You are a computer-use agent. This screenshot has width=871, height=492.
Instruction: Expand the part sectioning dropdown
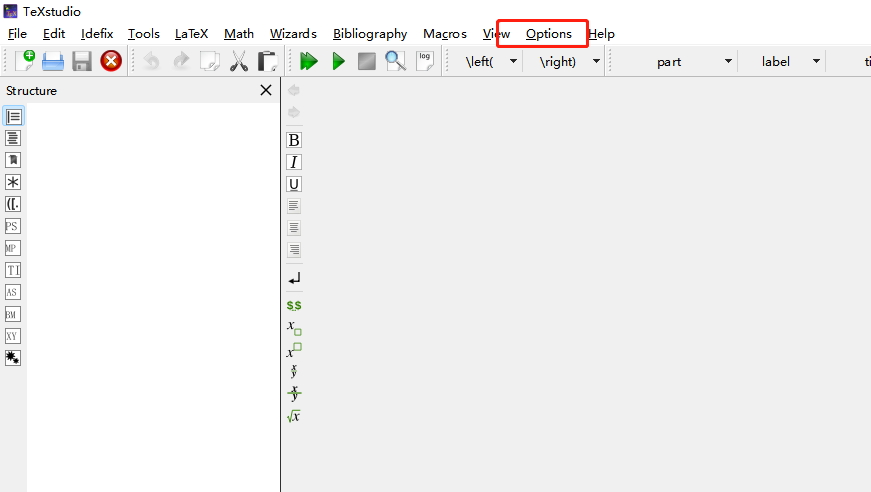pos(728,61)
